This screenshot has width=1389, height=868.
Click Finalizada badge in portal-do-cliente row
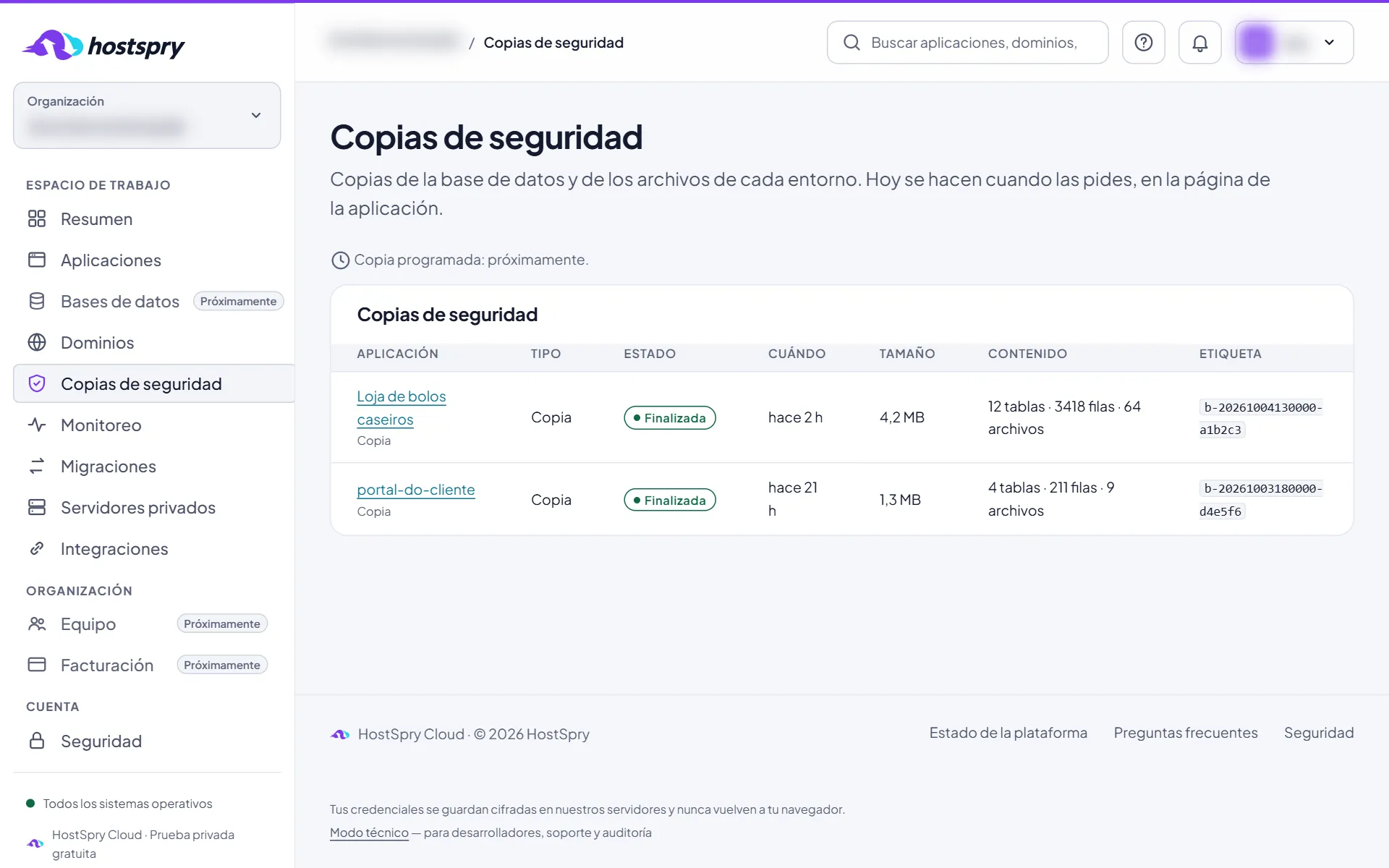pyautogui.click(x=669, y=500)
